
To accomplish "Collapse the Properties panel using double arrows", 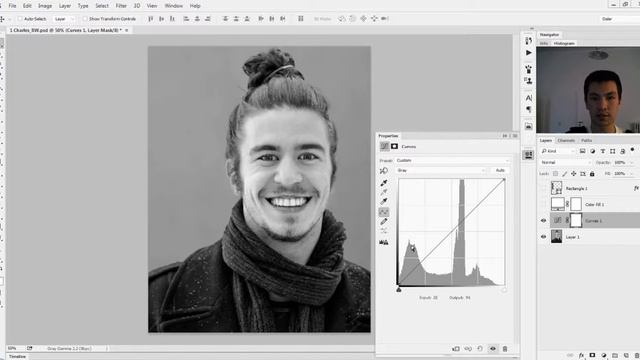I will pos(505,136).
